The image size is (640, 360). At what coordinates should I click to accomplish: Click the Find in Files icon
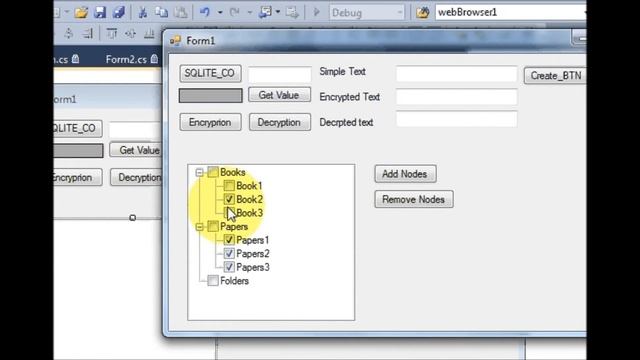[x=423, y=13]
